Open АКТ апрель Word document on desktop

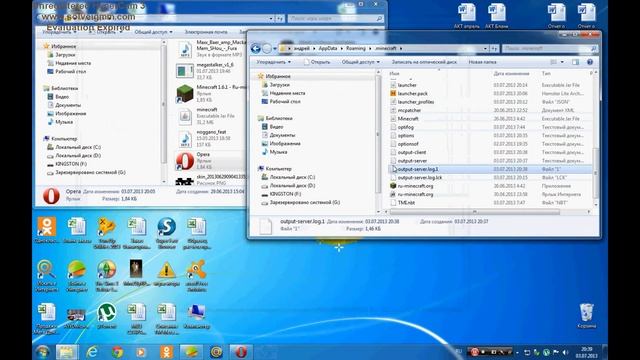click(467, 16)
